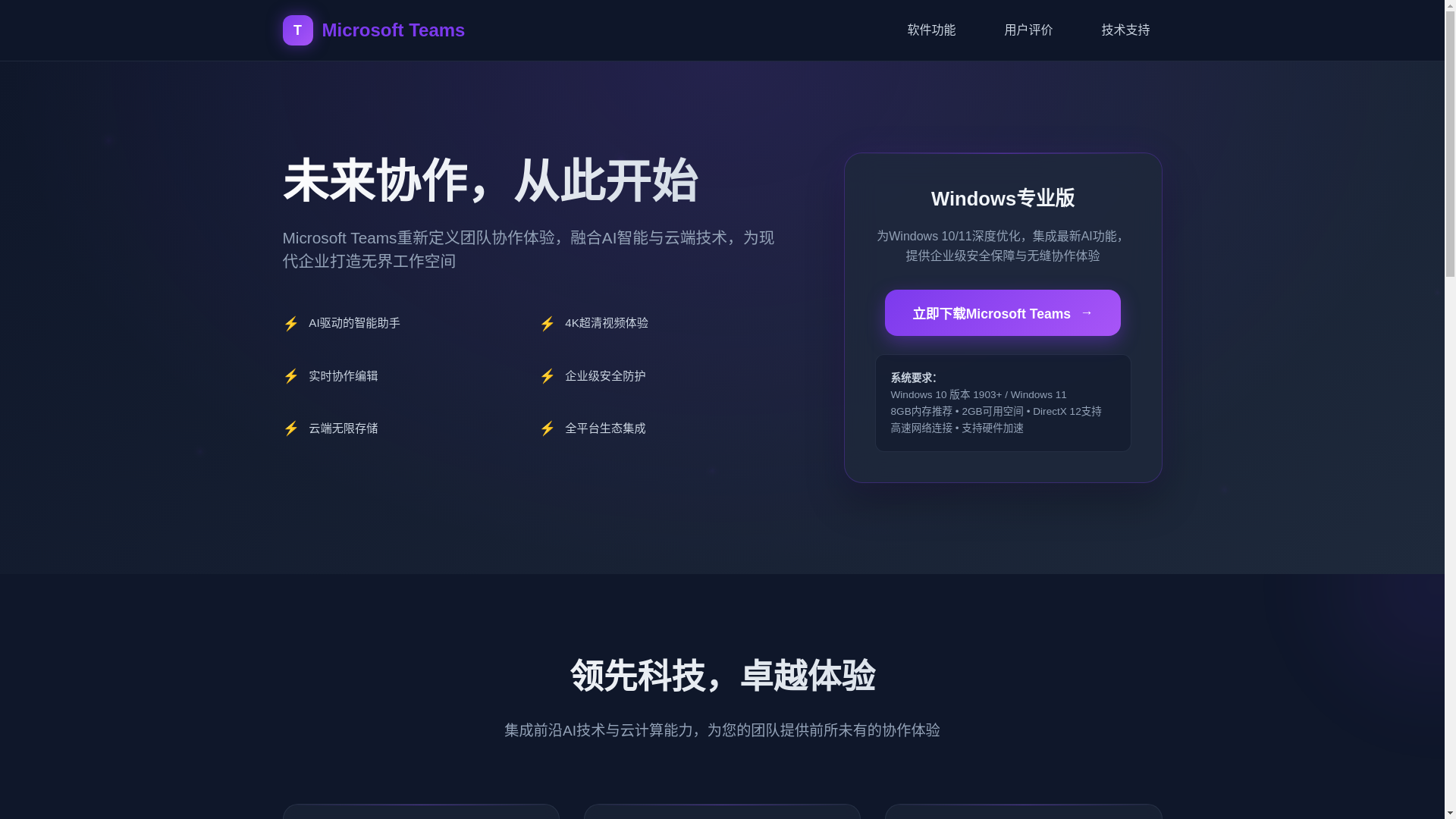Open 用户评价 nav item
Screen dimensions: 1456x819
(1028, 30)
